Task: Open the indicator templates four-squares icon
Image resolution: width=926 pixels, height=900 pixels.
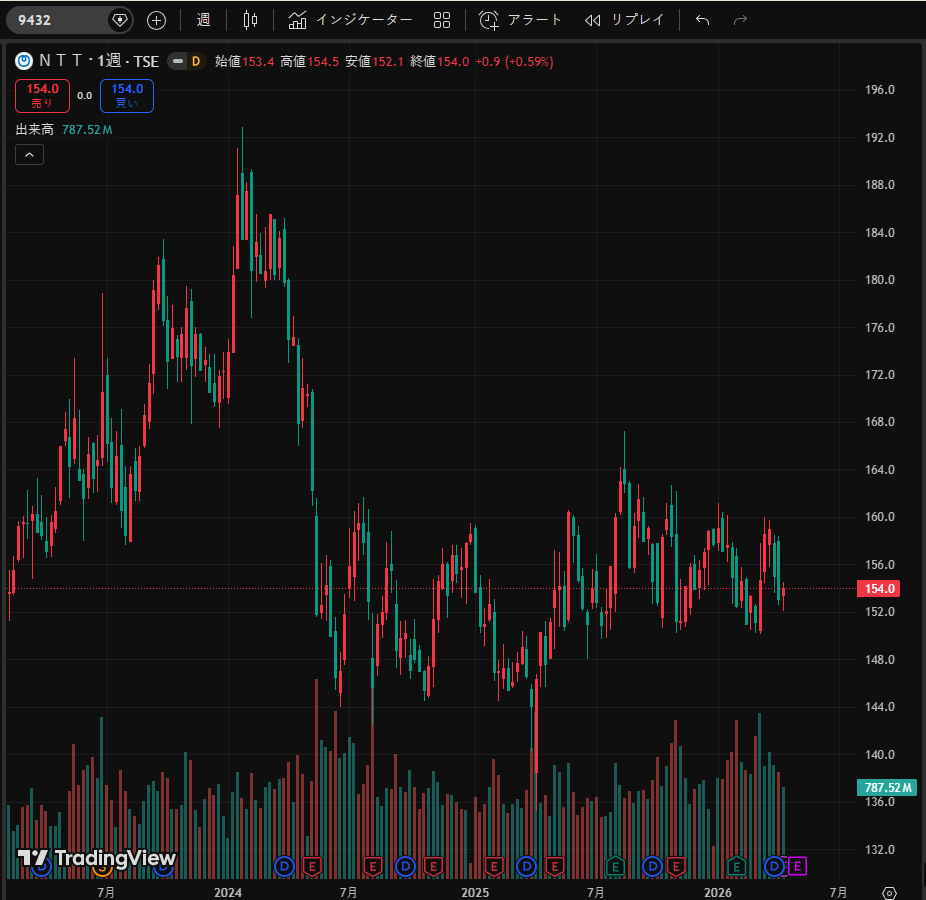Action: click(442, 20)
